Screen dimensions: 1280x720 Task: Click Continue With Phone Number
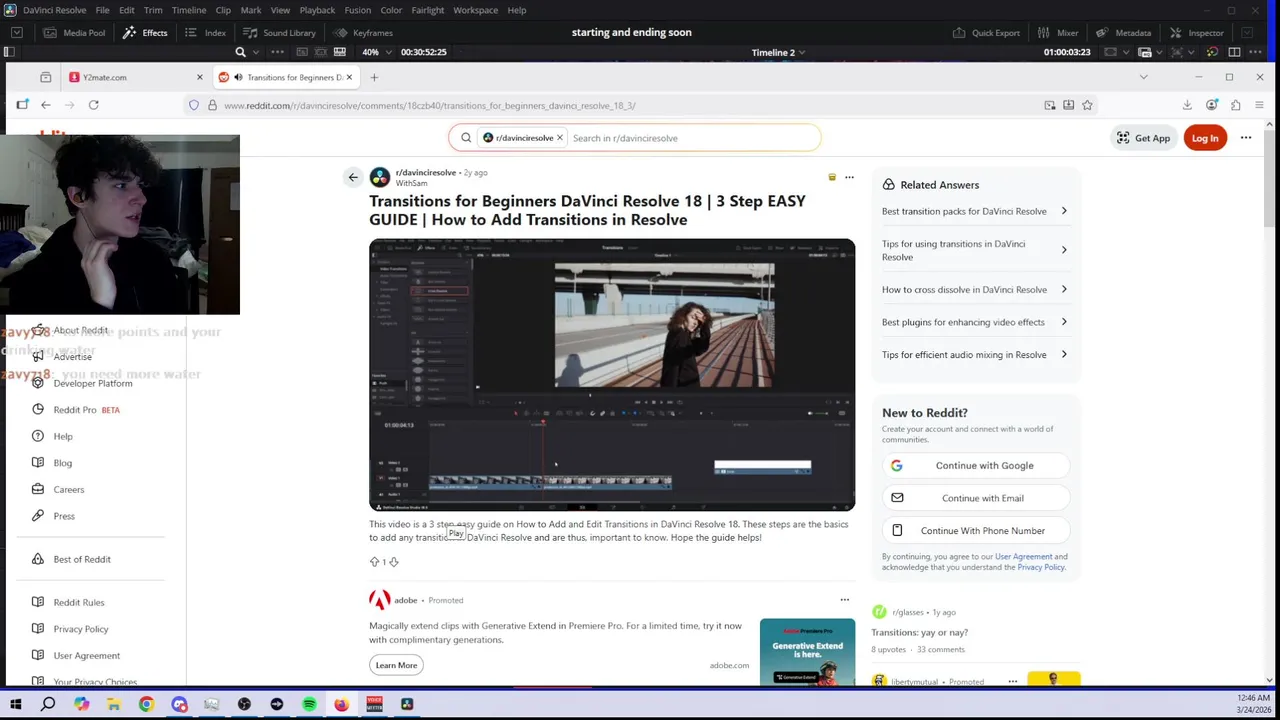point(976,531)
